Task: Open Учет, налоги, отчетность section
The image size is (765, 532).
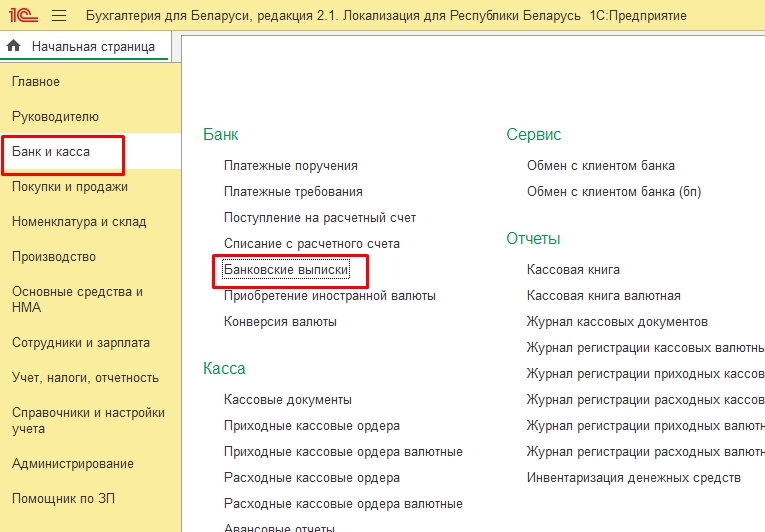Action: click(x=85, y=378)
